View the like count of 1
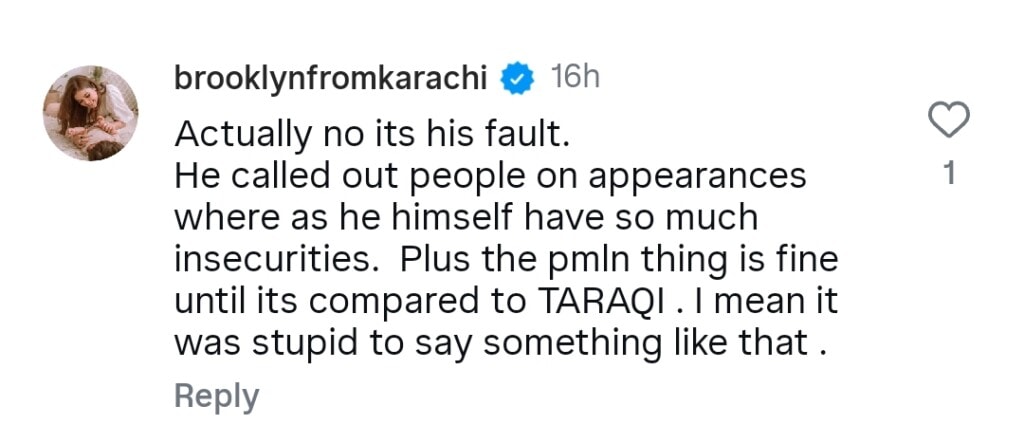The width and height of the screenshot is (1024, 443). tap(949, 174)
